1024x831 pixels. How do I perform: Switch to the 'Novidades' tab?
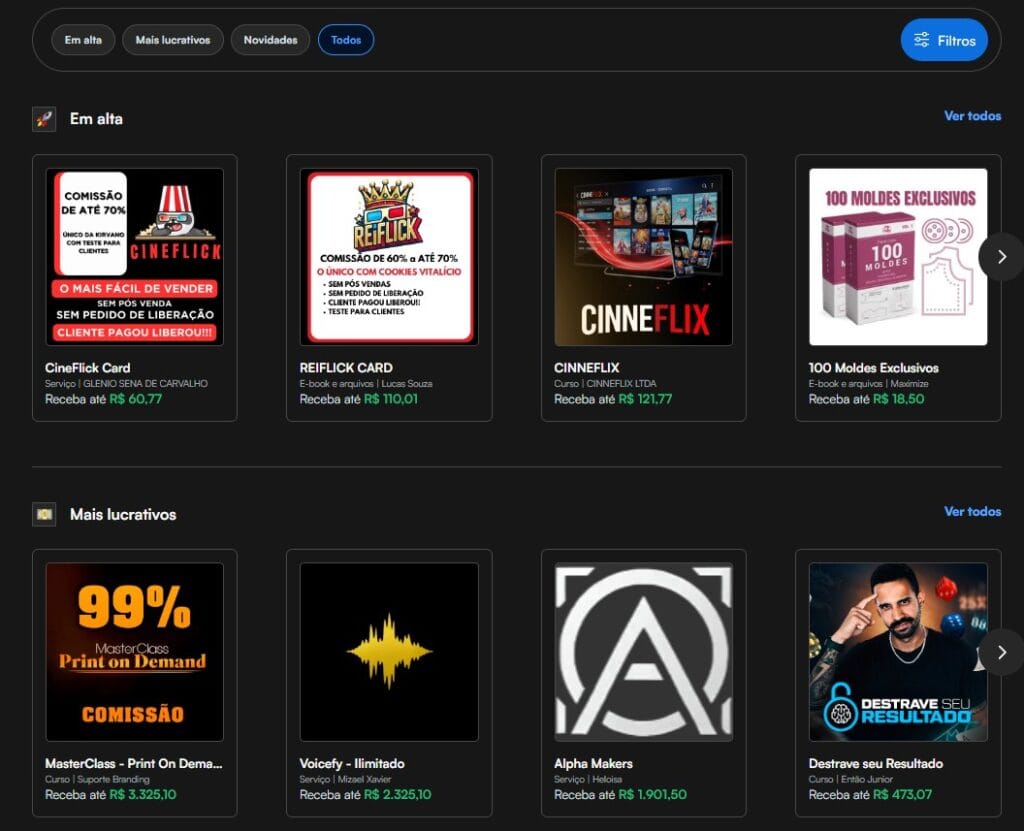click(x=270, y=40)
